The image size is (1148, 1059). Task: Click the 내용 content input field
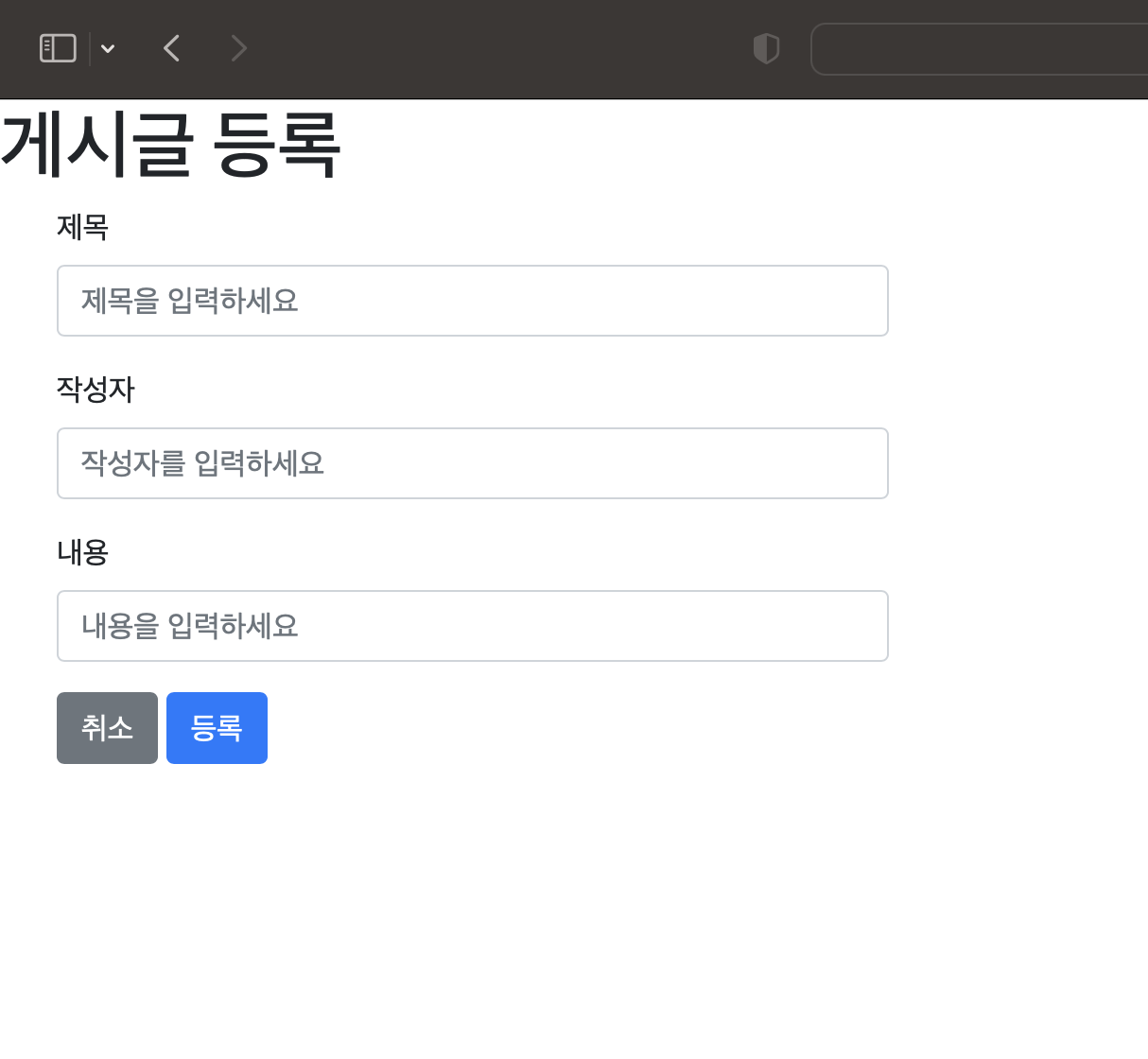pyautogui.click(x=473, y=626)
